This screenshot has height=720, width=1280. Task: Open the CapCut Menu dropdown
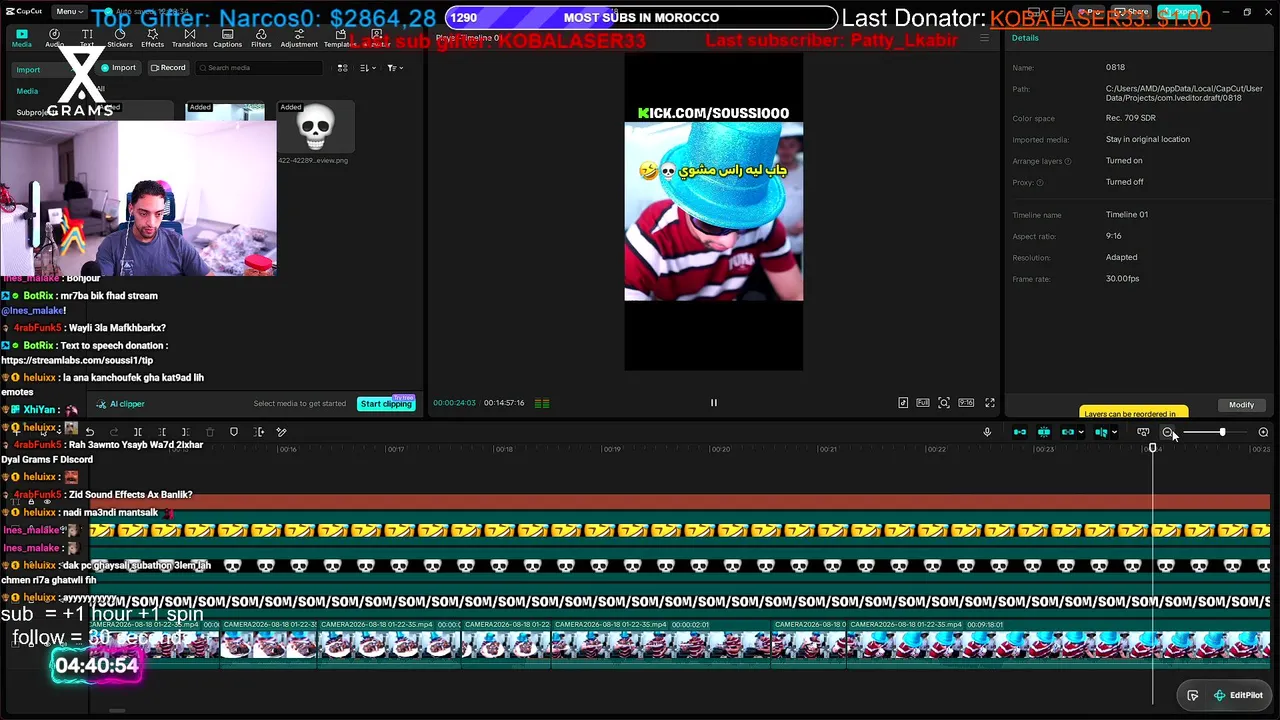[69, 11]
